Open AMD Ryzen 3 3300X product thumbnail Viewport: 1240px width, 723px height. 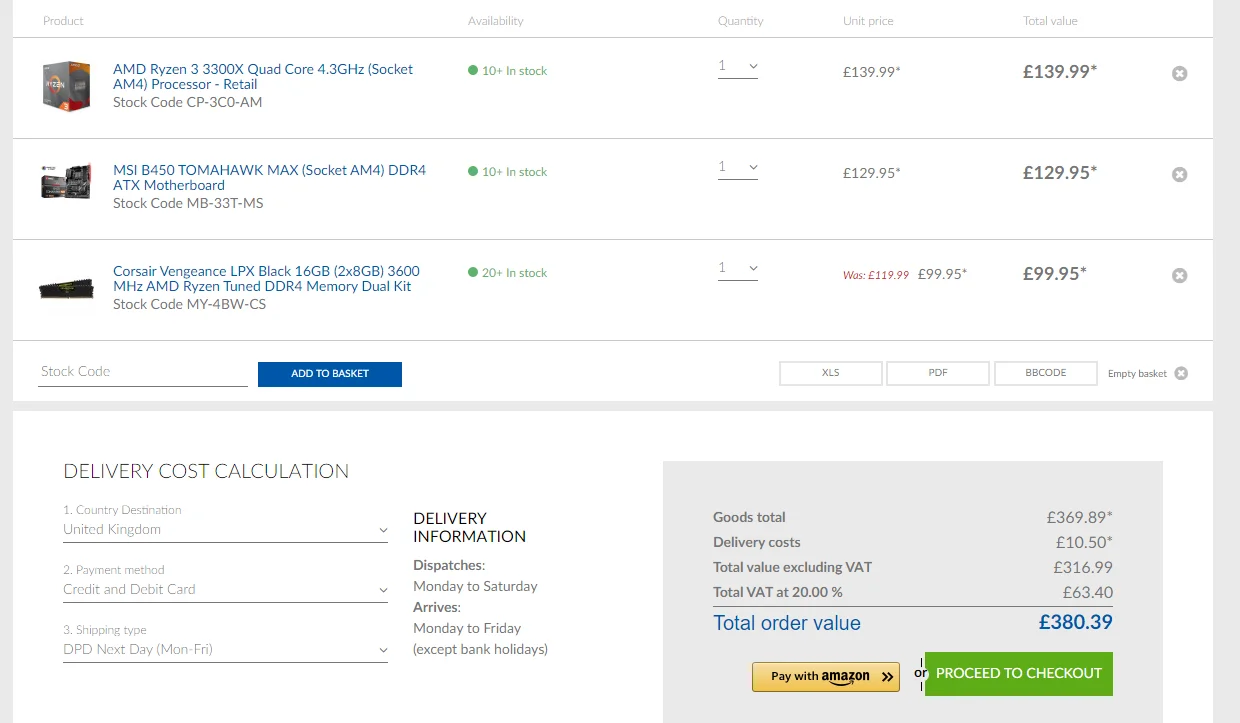coord(67,86)
